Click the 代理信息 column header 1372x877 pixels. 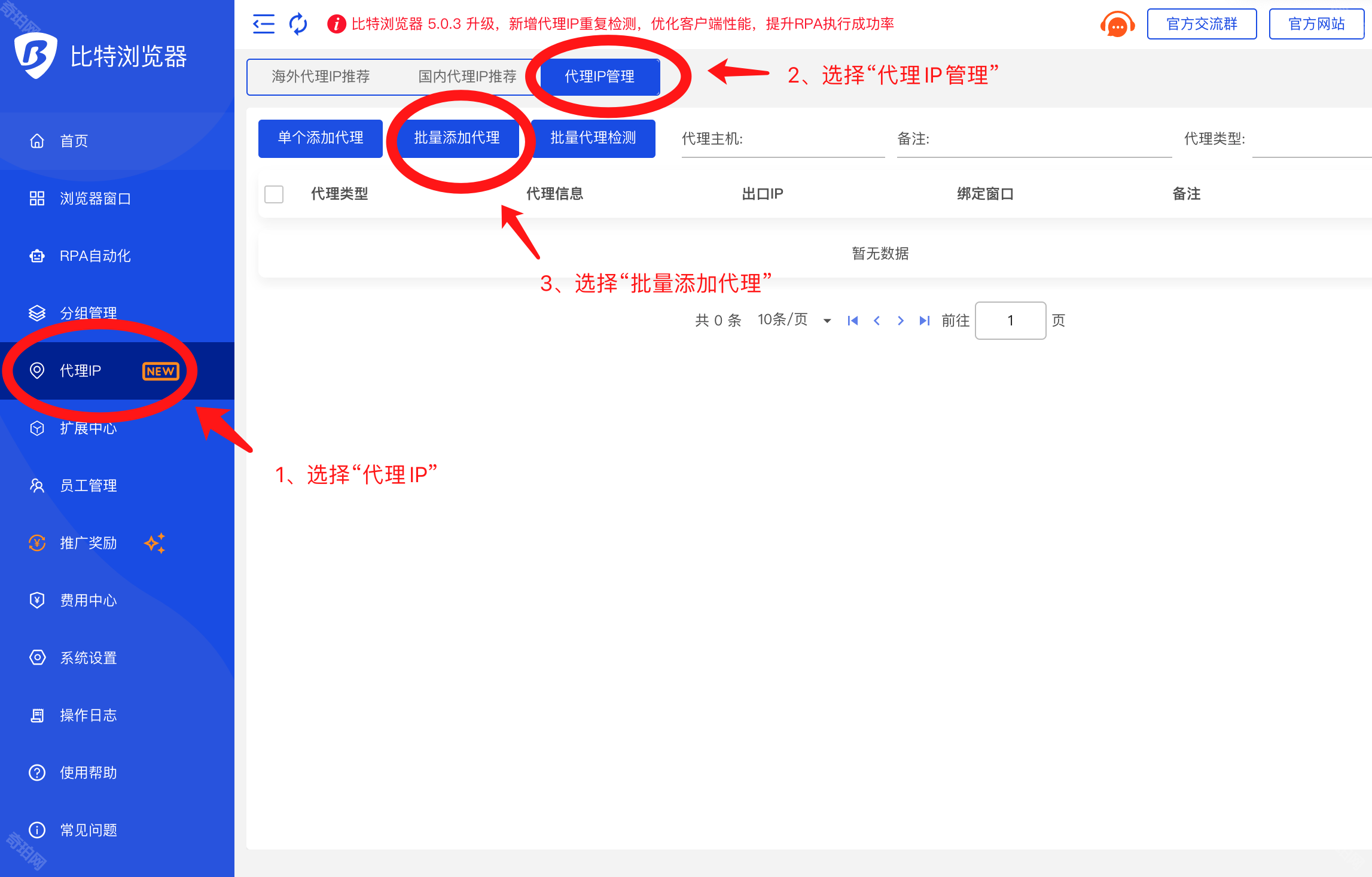[x=555, y=194]
